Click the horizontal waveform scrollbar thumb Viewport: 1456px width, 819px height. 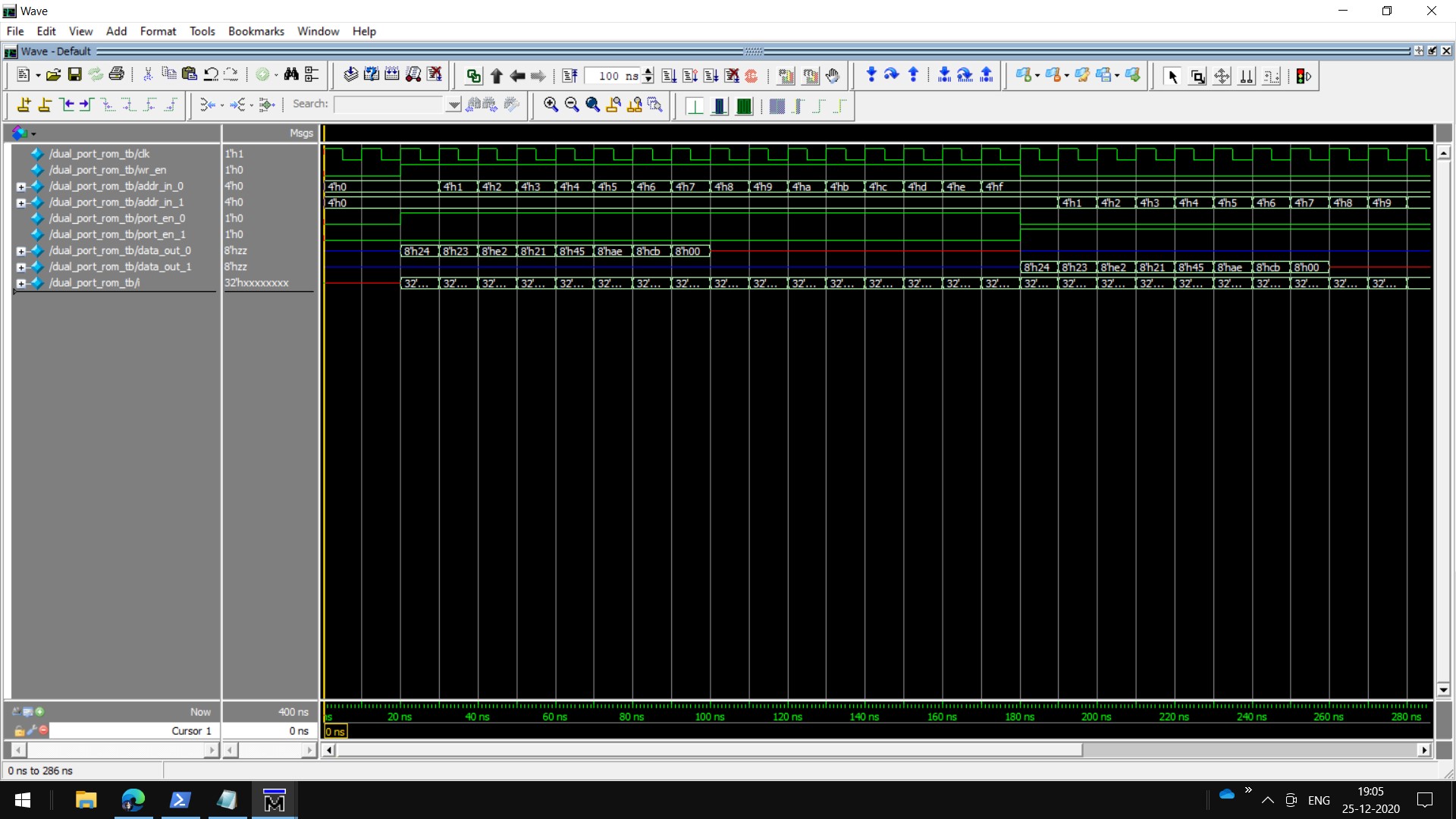tap(709, 750)
